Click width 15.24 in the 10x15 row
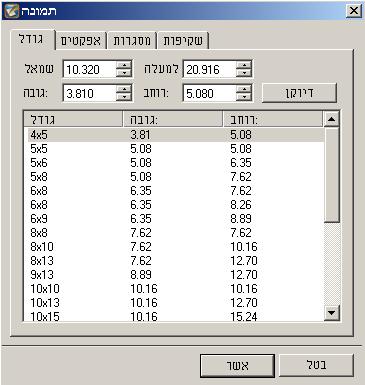 (x=244, y=316)
